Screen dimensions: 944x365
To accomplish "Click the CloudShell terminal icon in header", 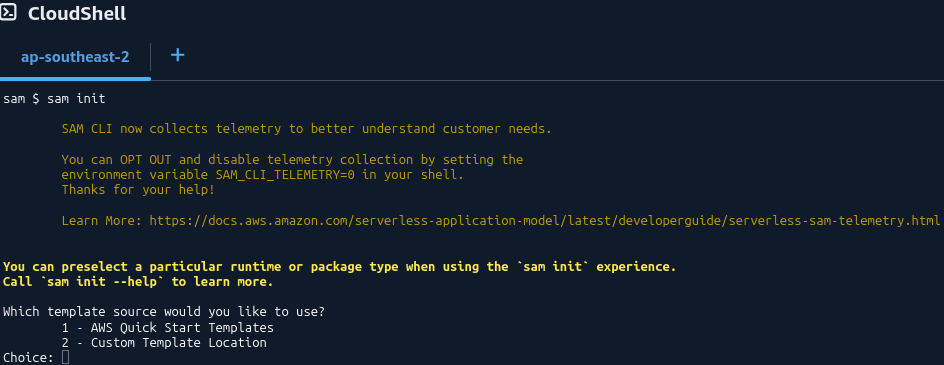I will (x=8, y=12).
